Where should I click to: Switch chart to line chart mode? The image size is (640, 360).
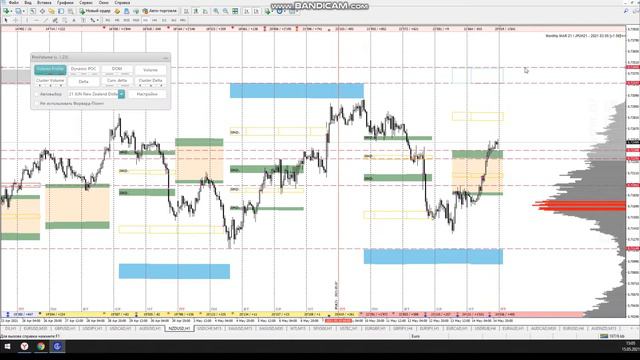click(205, 11)
